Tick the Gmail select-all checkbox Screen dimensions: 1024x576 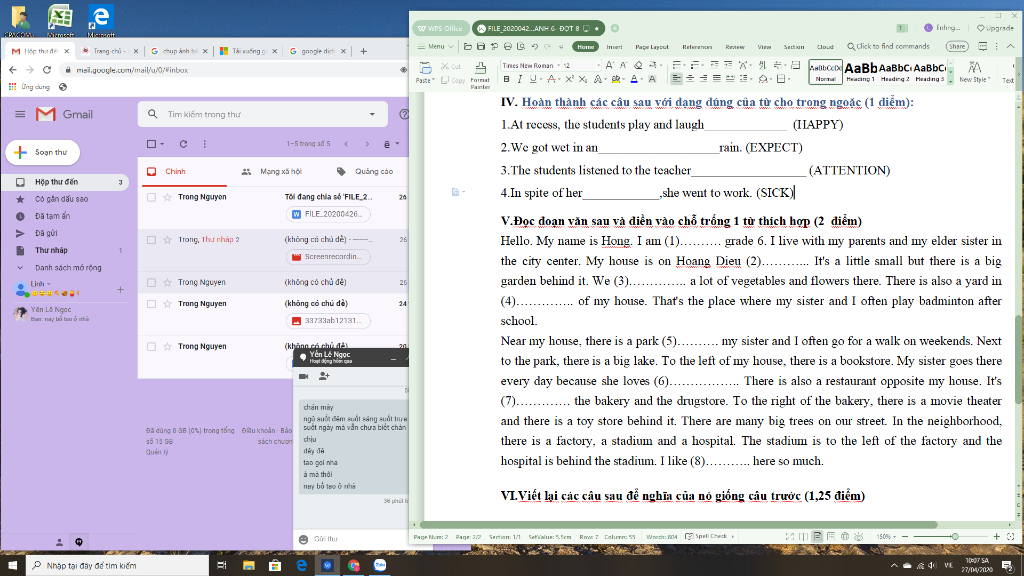click(x=152, y=144)
